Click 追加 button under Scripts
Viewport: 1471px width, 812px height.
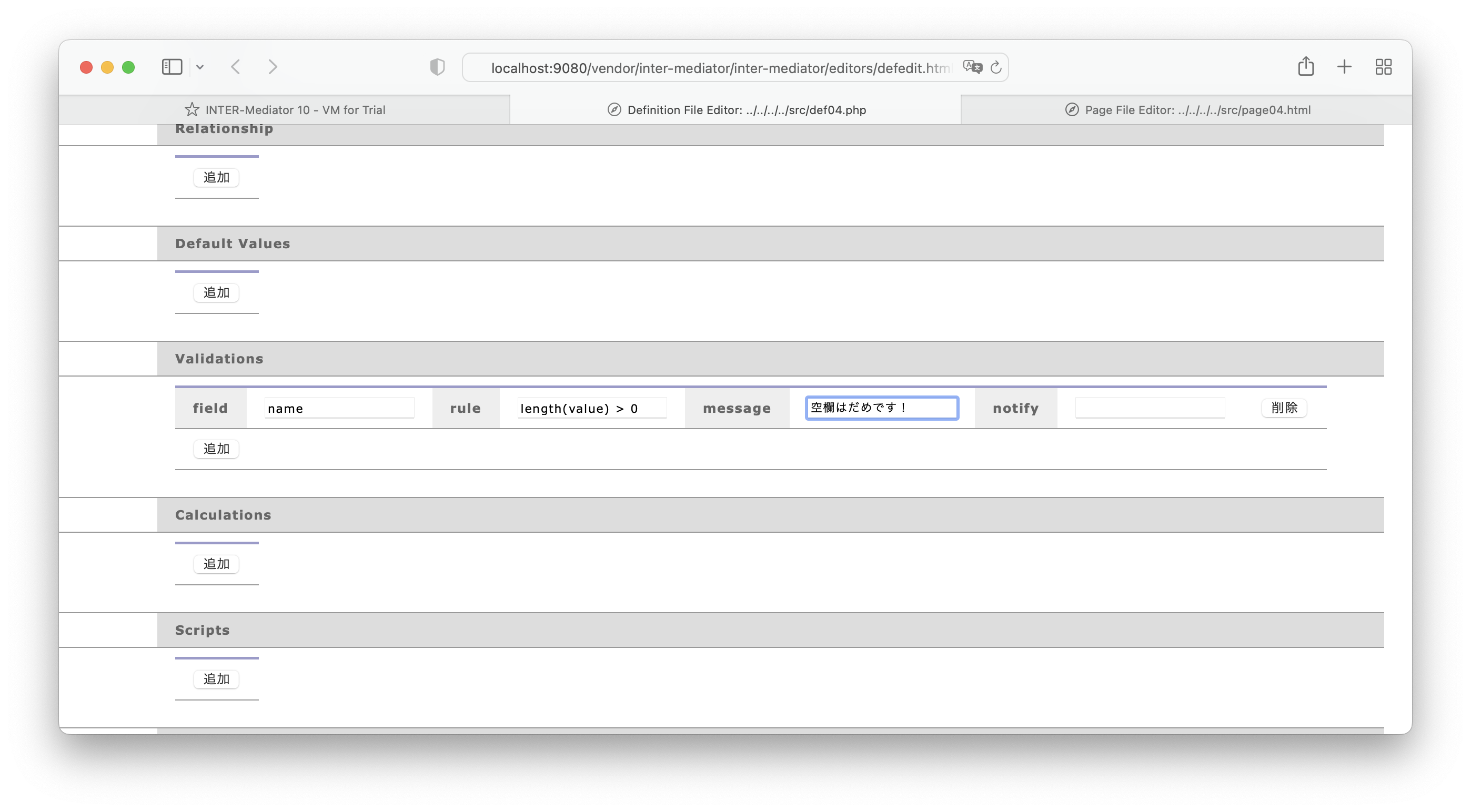(216, 679)
